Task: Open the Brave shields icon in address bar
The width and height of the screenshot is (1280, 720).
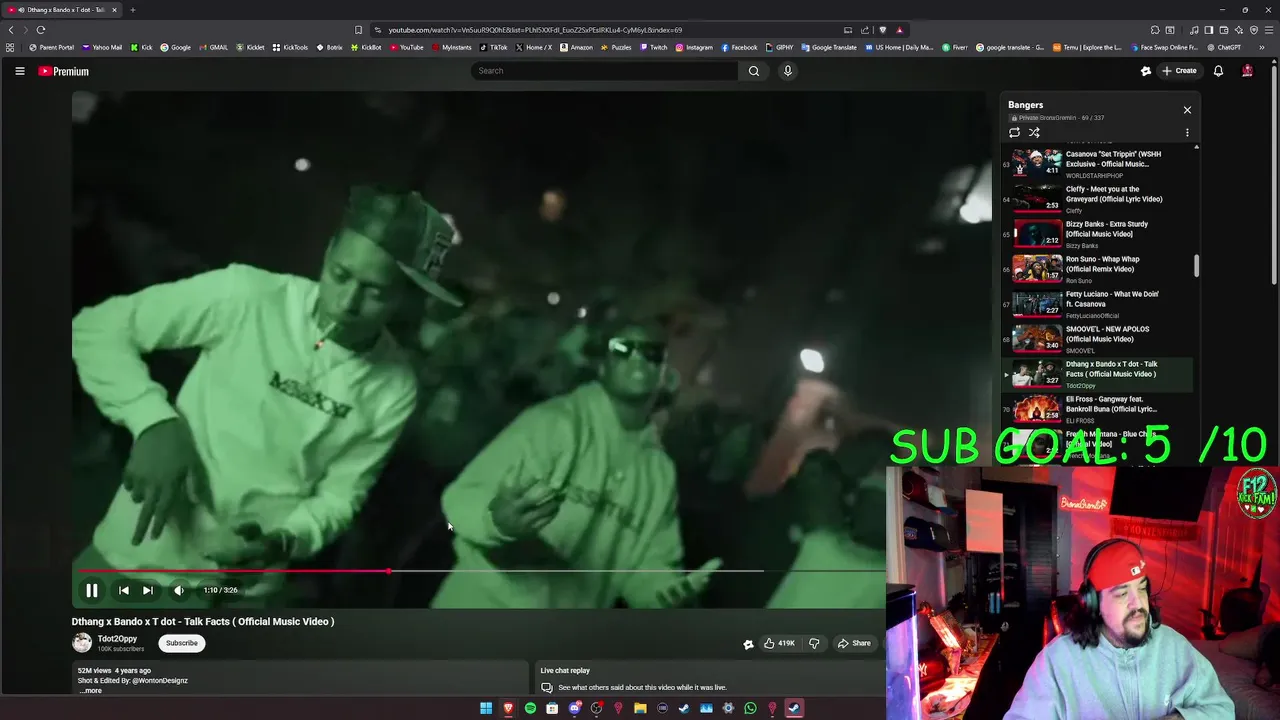Action: tap(882, 30)
